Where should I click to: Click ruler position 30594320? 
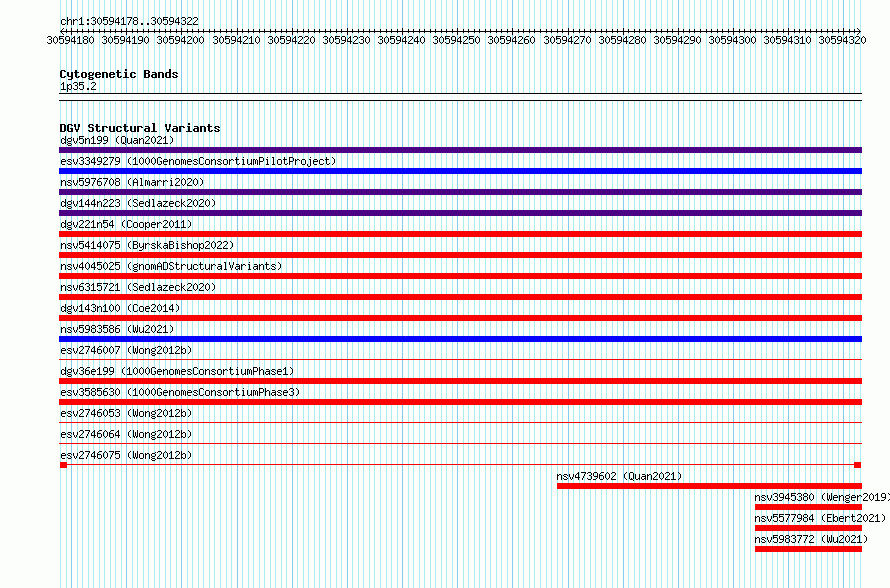pos(842,40)
